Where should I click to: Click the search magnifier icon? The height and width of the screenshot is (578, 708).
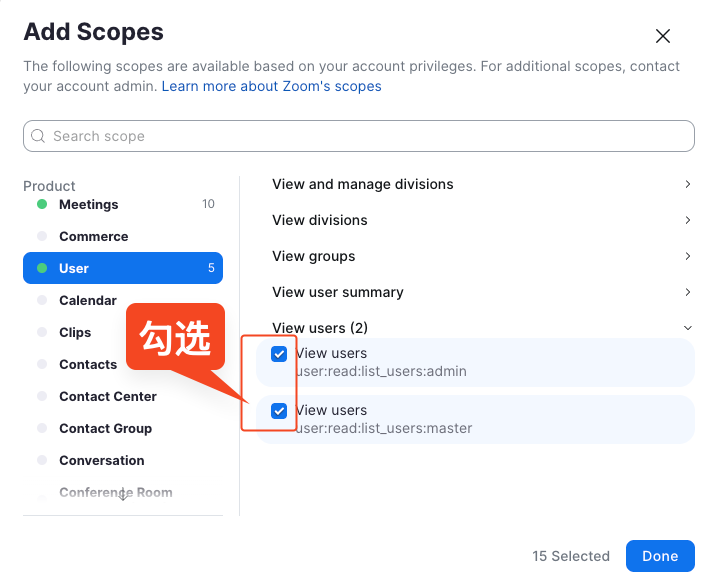(x=38, y=136)
